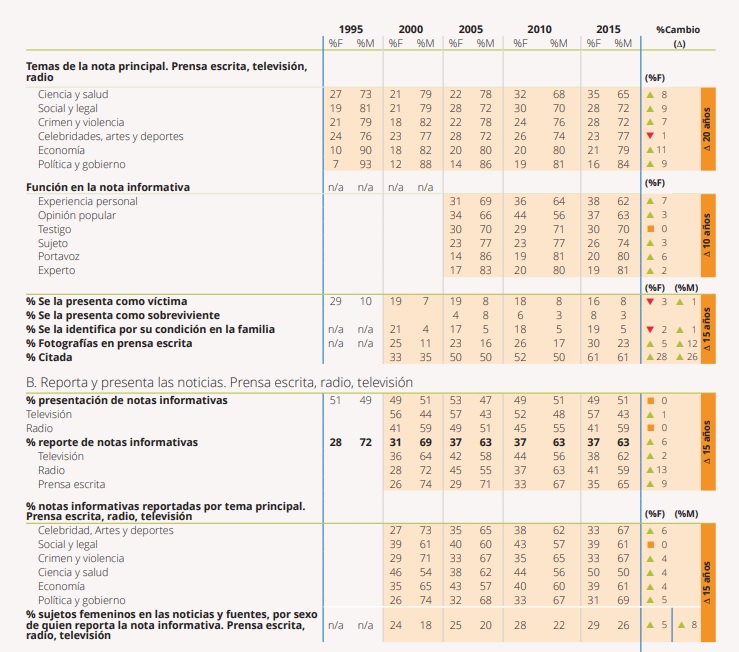Image resolution: width=739 pixels, height=652 pixels.
Task: Click the red down triangle in Celebridades row
Action: [x=650, y=136]
